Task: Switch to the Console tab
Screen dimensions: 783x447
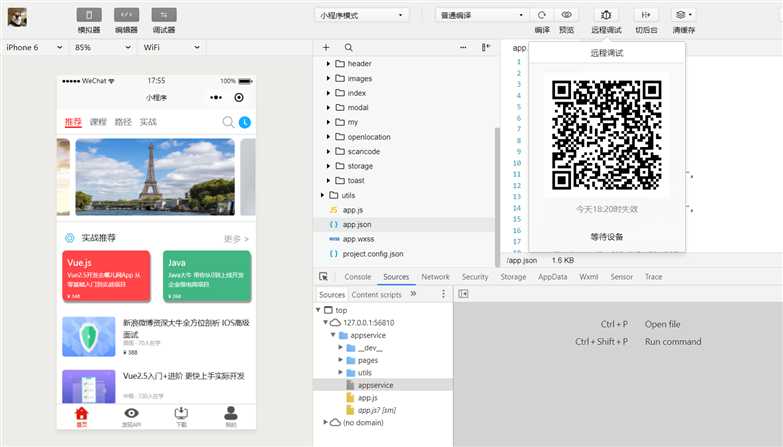Action: click(358, 277)
